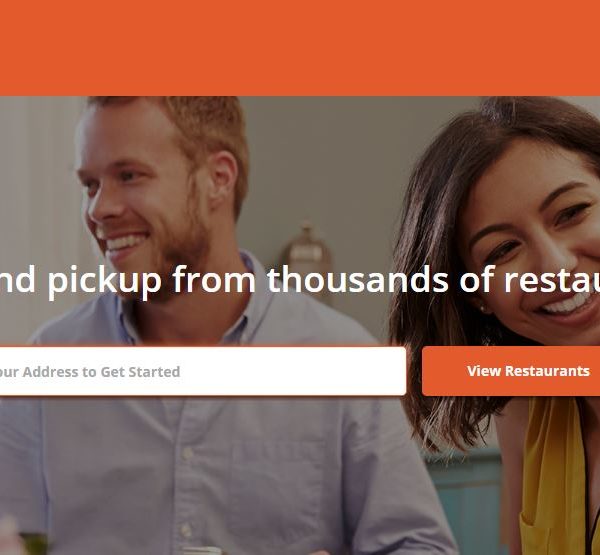Click the 'Restaurants' label on orange button
The width and height of the screenshot is (600, 555).
coord(547,371)
